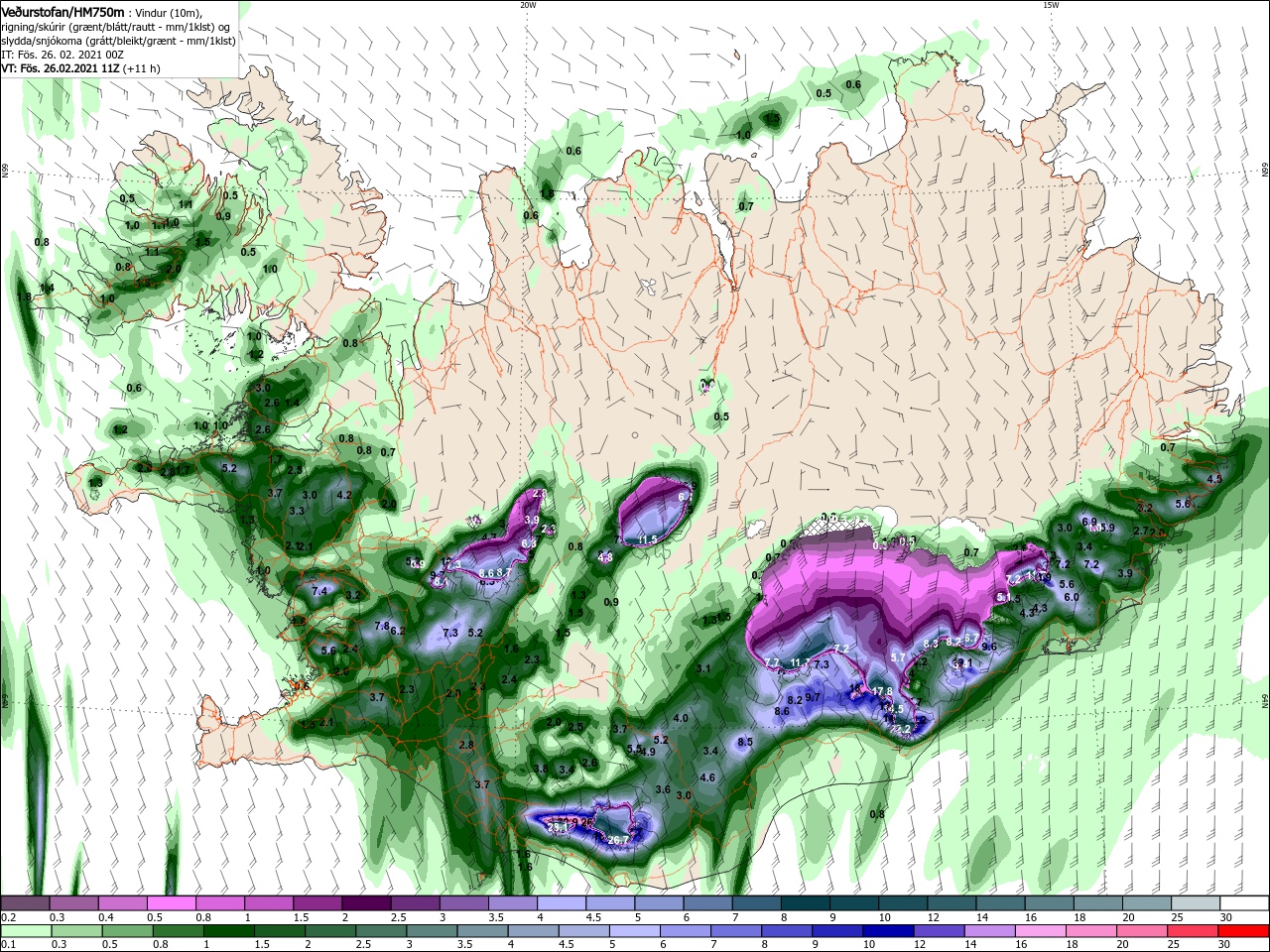This screenshot has height=952, width=1270.
Task: Click the red 30 swatch in bottom legend row
Action: pyautogui.click(x=1244, y=931)
